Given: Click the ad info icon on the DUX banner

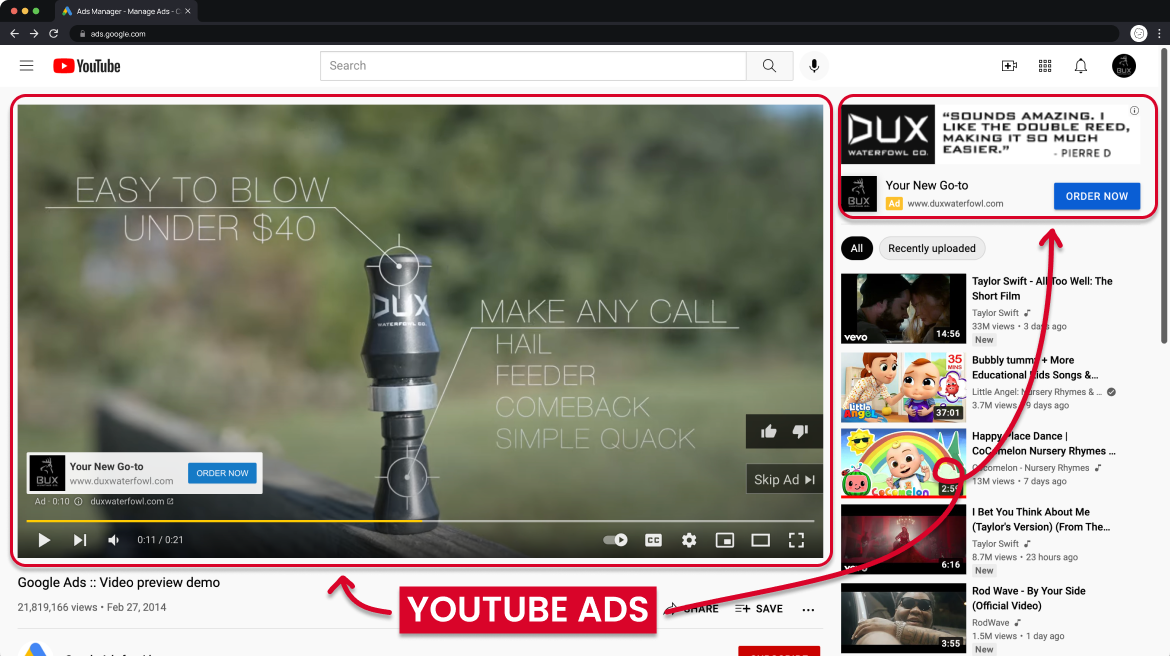Looking at the screenshot, I should pos(1133,111).
